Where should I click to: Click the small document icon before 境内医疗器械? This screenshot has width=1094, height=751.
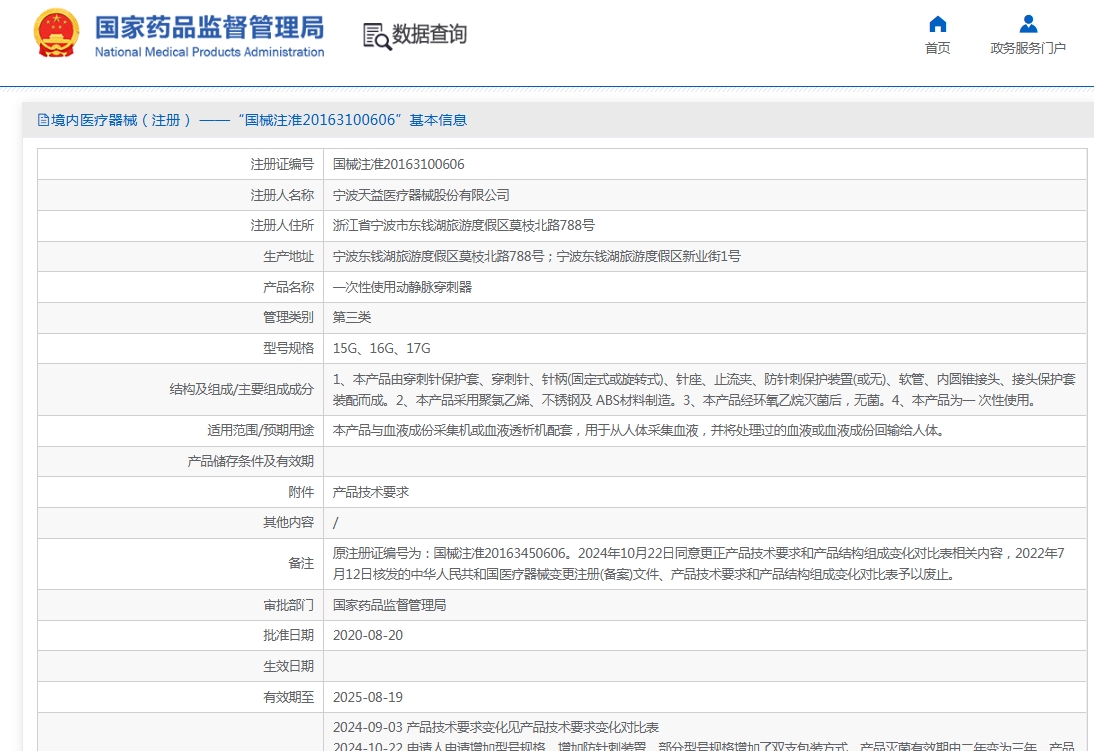click(43, 120)
